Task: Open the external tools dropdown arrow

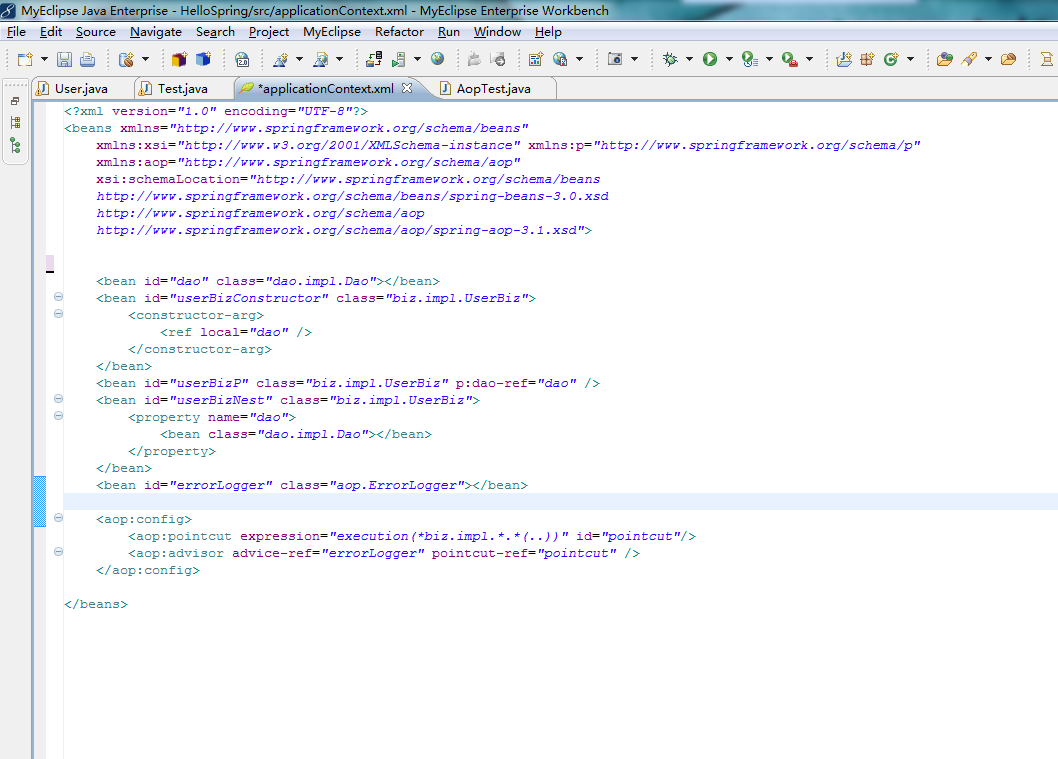Action: pos(809,59)
